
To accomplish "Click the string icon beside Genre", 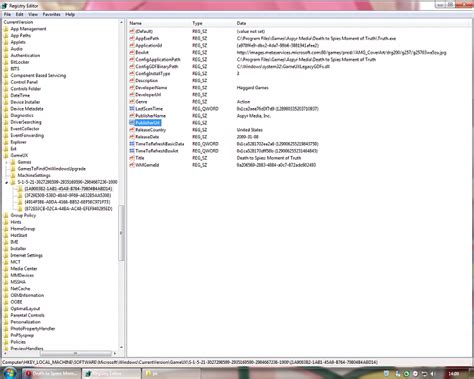I will pyautogui.click(x=132, y=102).
